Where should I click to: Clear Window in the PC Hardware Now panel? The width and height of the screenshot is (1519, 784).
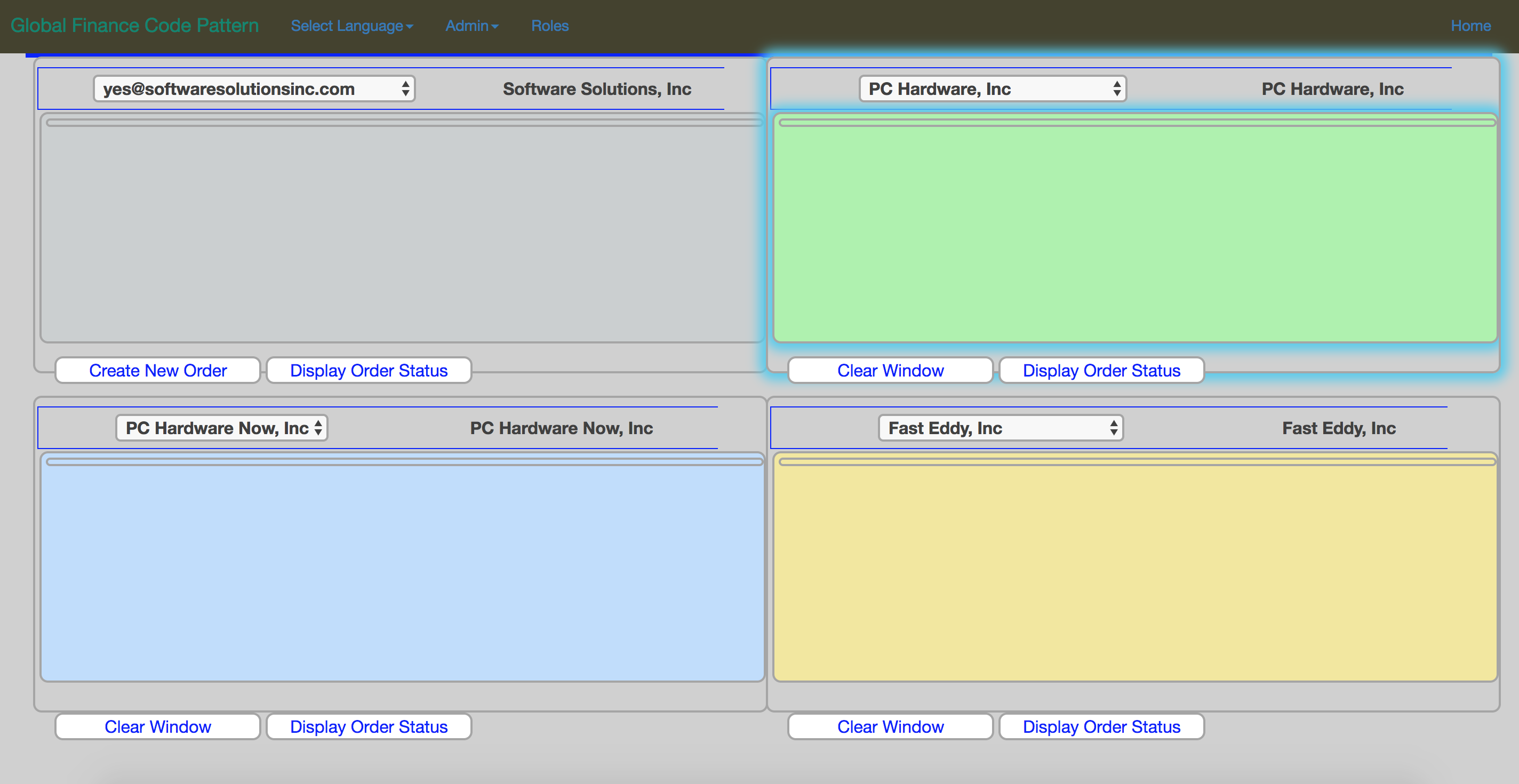pos(158,727)
